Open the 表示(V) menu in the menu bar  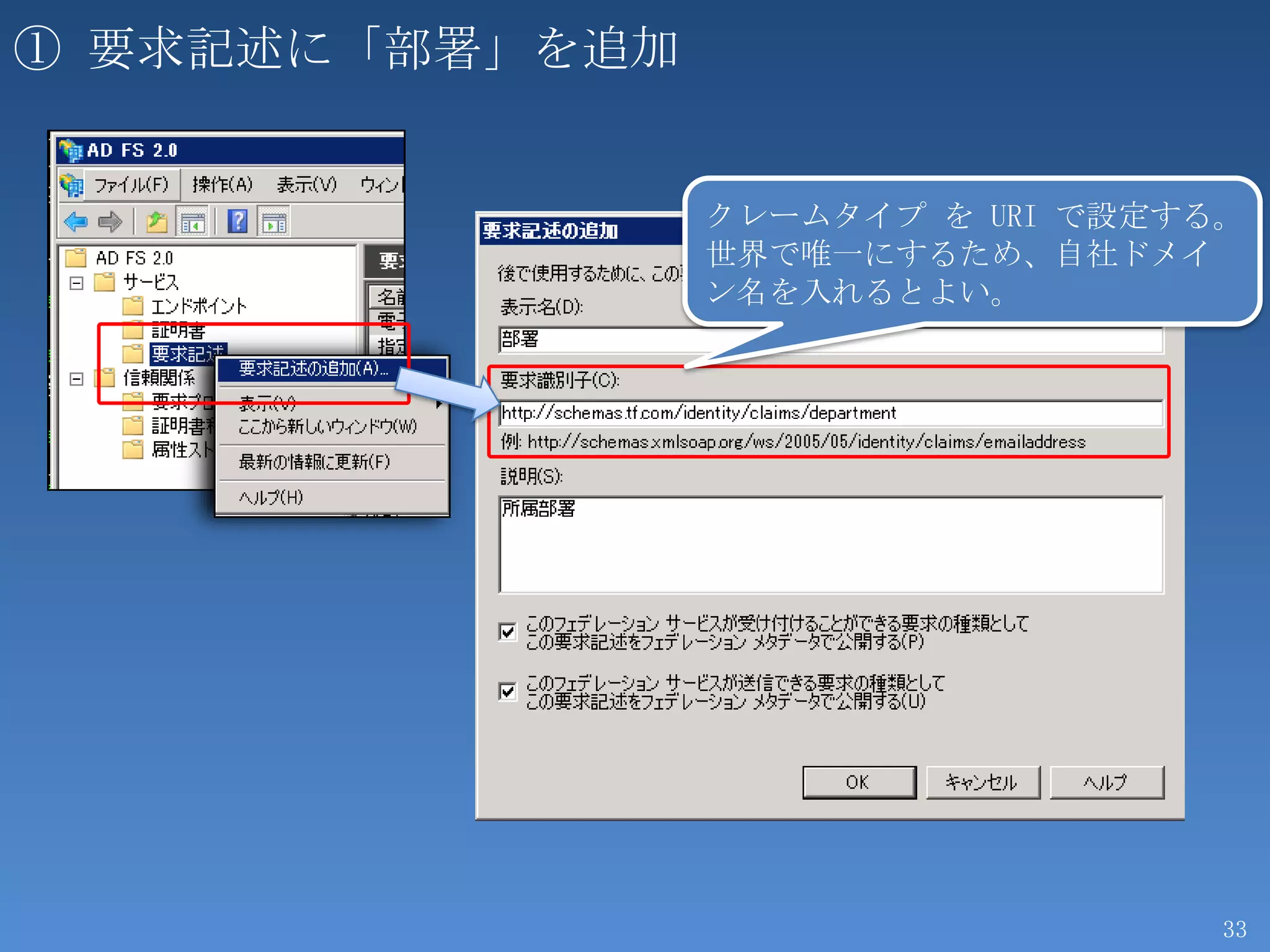pyautogui.click(x=307, y=185)
